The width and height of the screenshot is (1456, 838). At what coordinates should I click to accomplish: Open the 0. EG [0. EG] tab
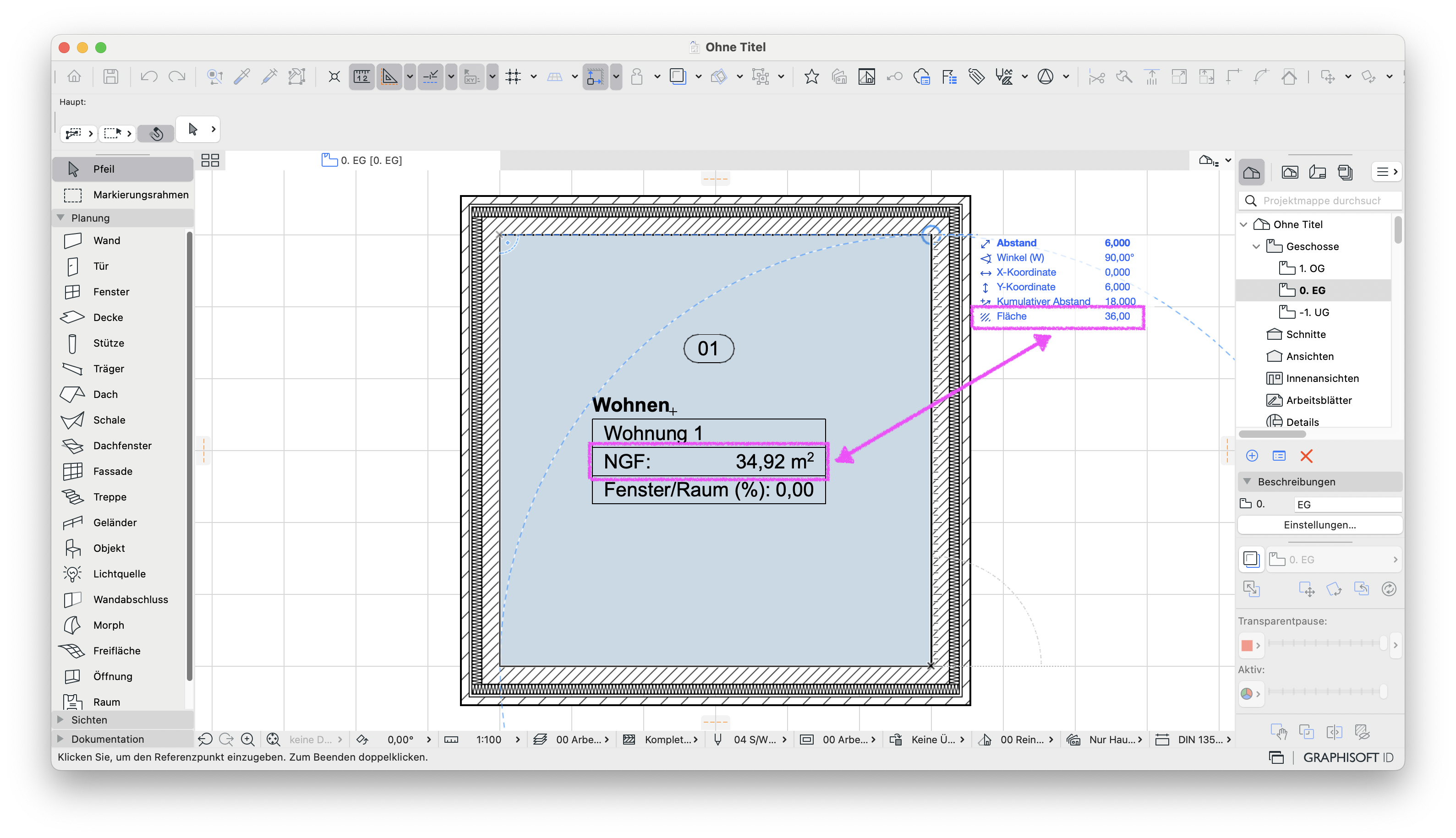pyautogui.click(x=362, y=160)
